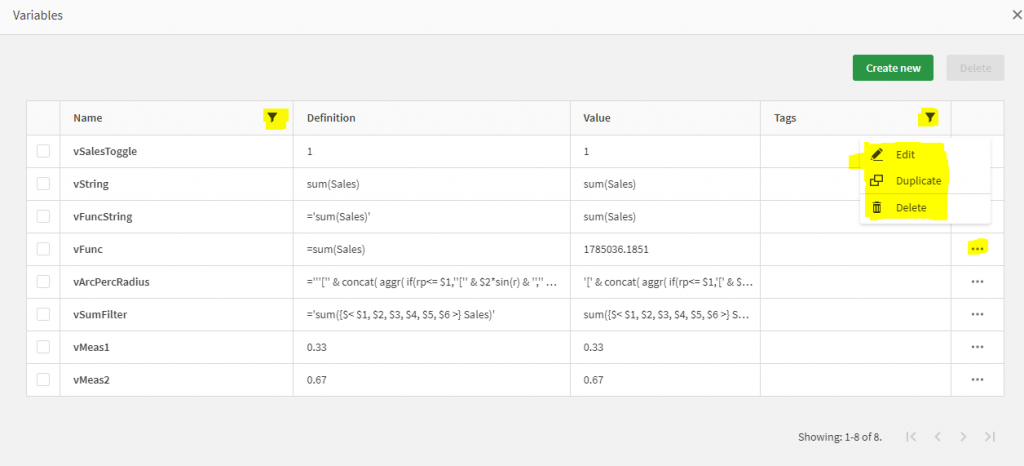Open the vMeas2 row's three-dot menu

(x=977, y=379)
